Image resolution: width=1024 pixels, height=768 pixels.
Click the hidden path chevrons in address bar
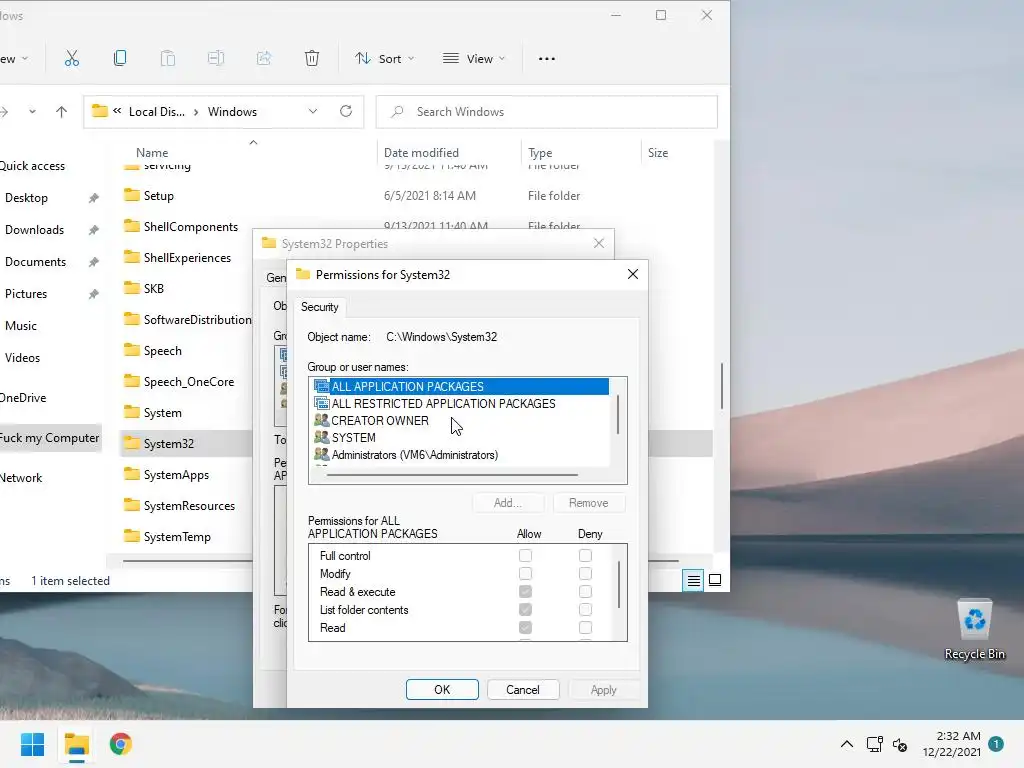tap(117, 111)
